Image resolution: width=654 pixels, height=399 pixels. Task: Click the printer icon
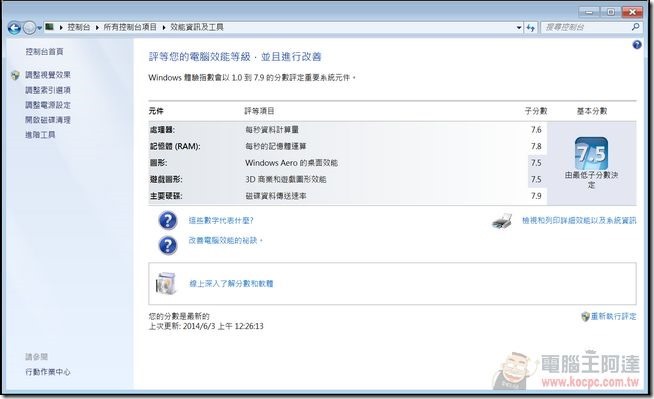[502, 221]
